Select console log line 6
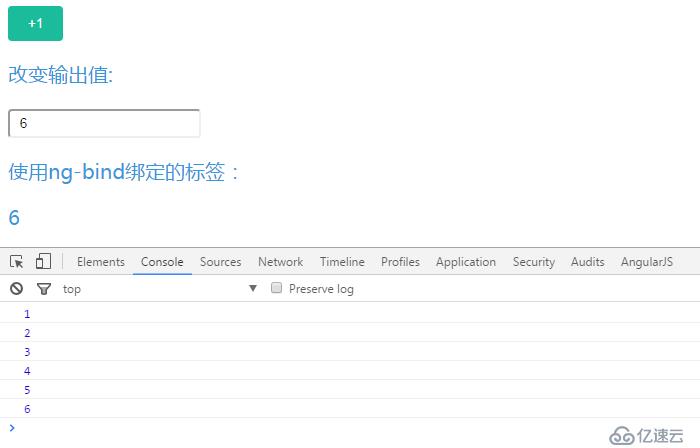700x448 pixels. pyautogui.click(x=350, y=408)
